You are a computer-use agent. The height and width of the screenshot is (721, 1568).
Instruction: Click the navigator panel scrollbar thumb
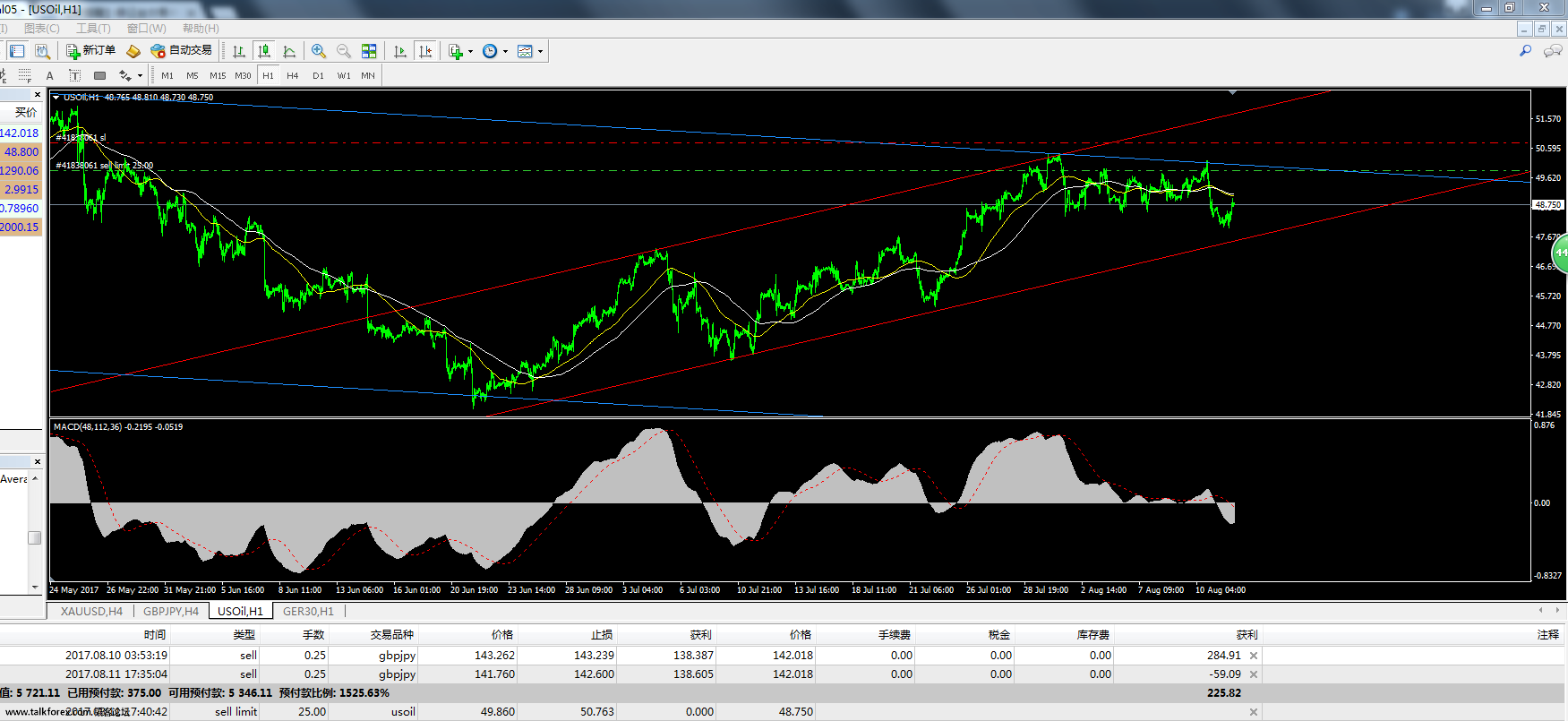click(35, 537)
